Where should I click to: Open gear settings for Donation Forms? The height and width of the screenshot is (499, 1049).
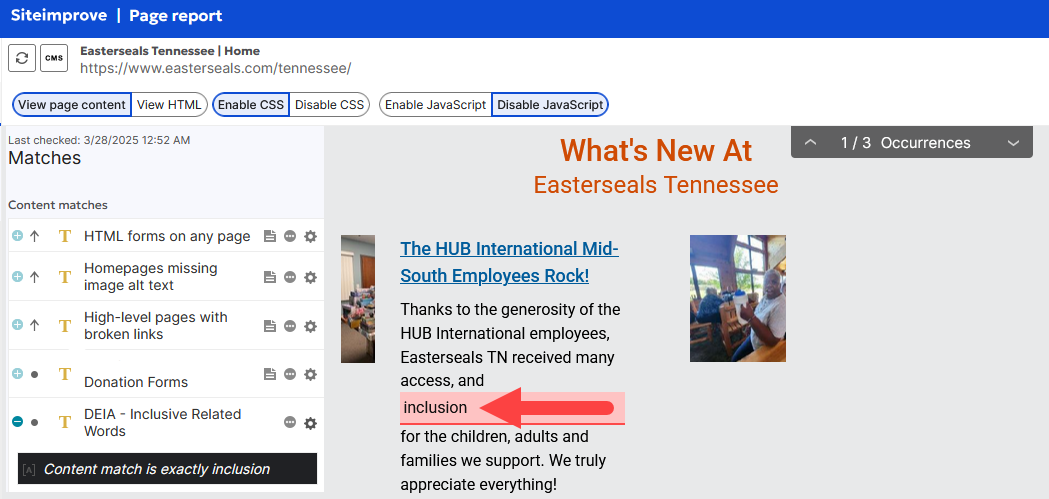coord(310,374)
